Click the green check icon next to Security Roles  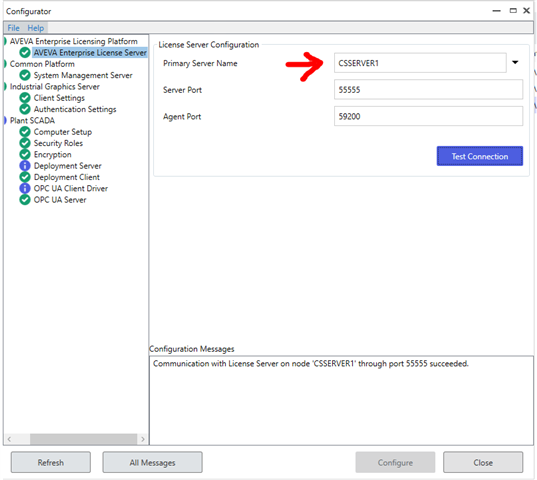[x=25, y=143]
